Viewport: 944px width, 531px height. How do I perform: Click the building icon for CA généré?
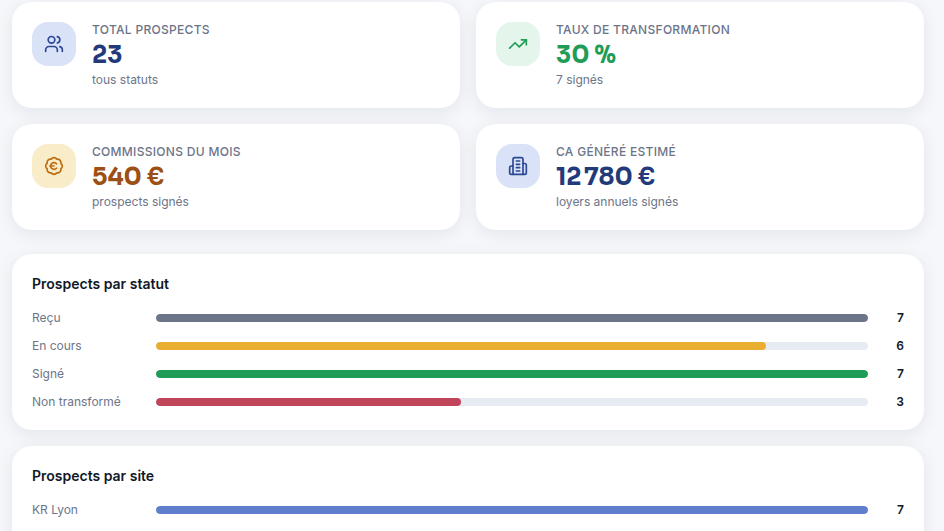point(518,166)
